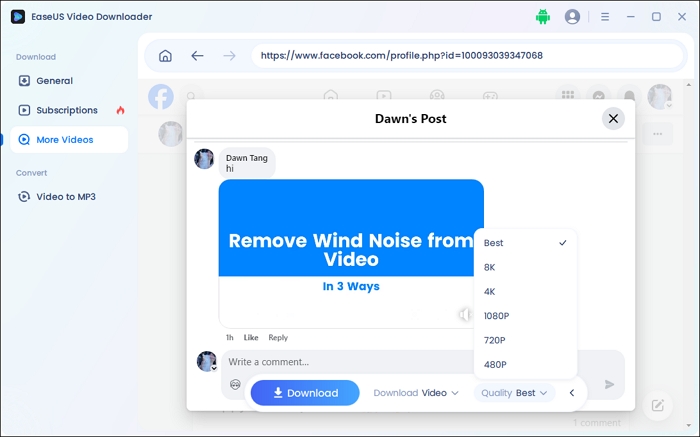
Task: Open Facebook home tab icon
Action: (331, 96)
